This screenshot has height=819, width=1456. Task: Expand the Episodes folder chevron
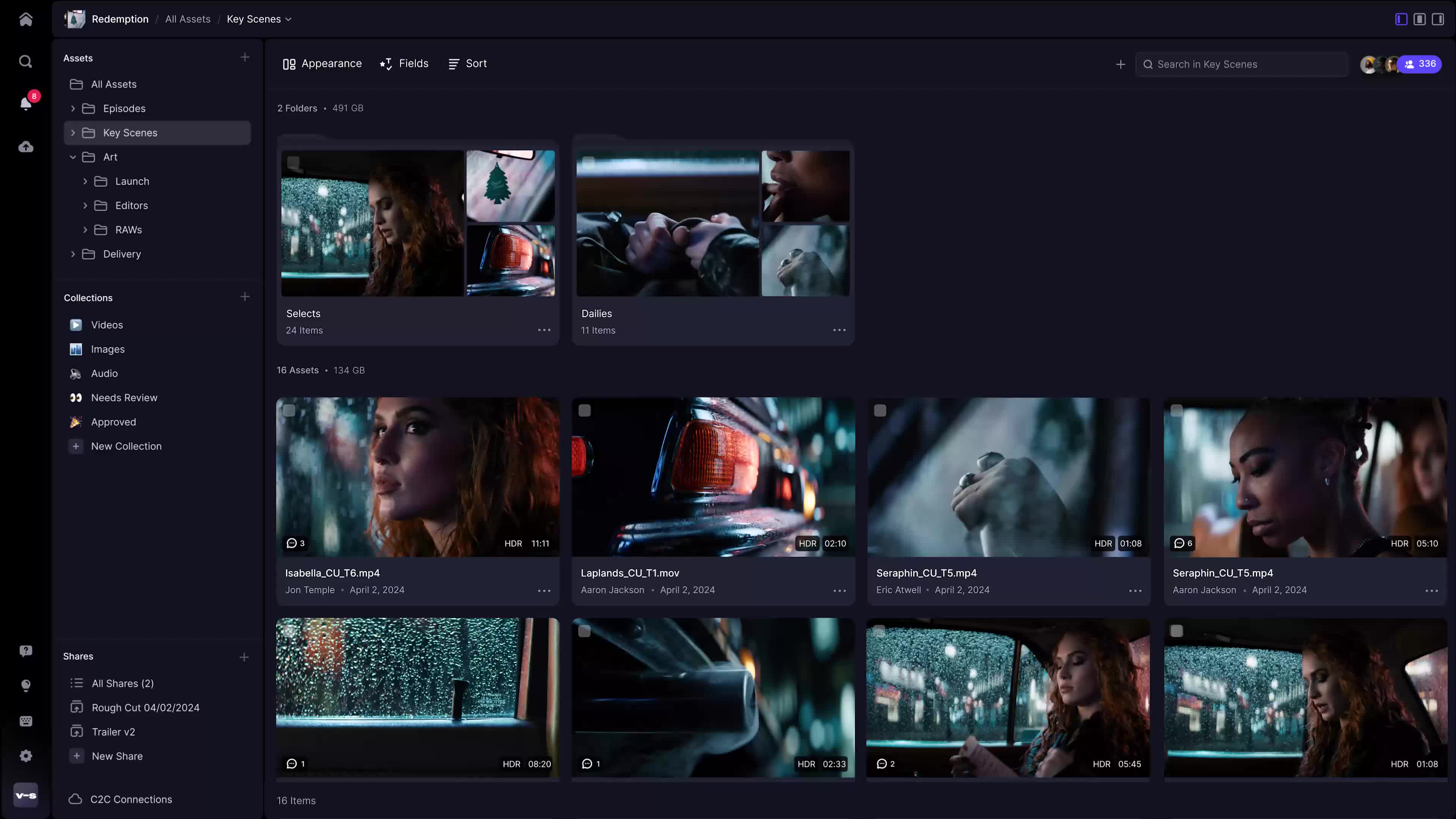(x=73, y=108)
